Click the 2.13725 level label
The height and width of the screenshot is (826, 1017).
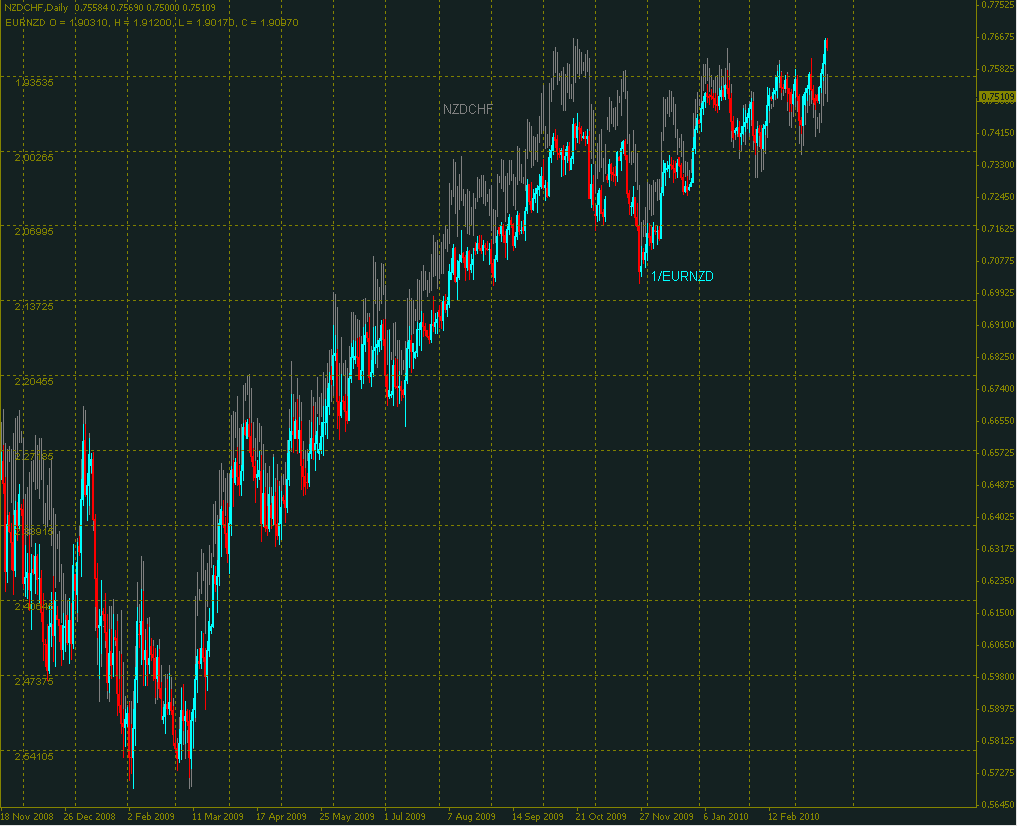(34, 306)
